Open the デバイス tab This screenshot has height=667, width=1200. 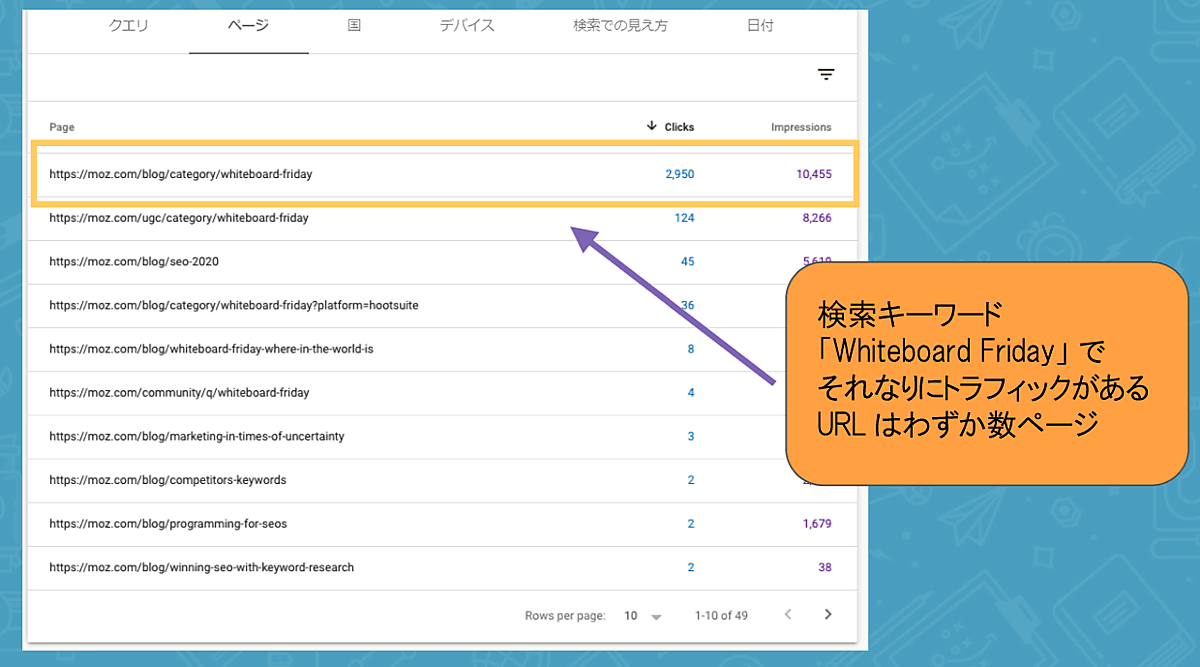click(x=467, y=26)
